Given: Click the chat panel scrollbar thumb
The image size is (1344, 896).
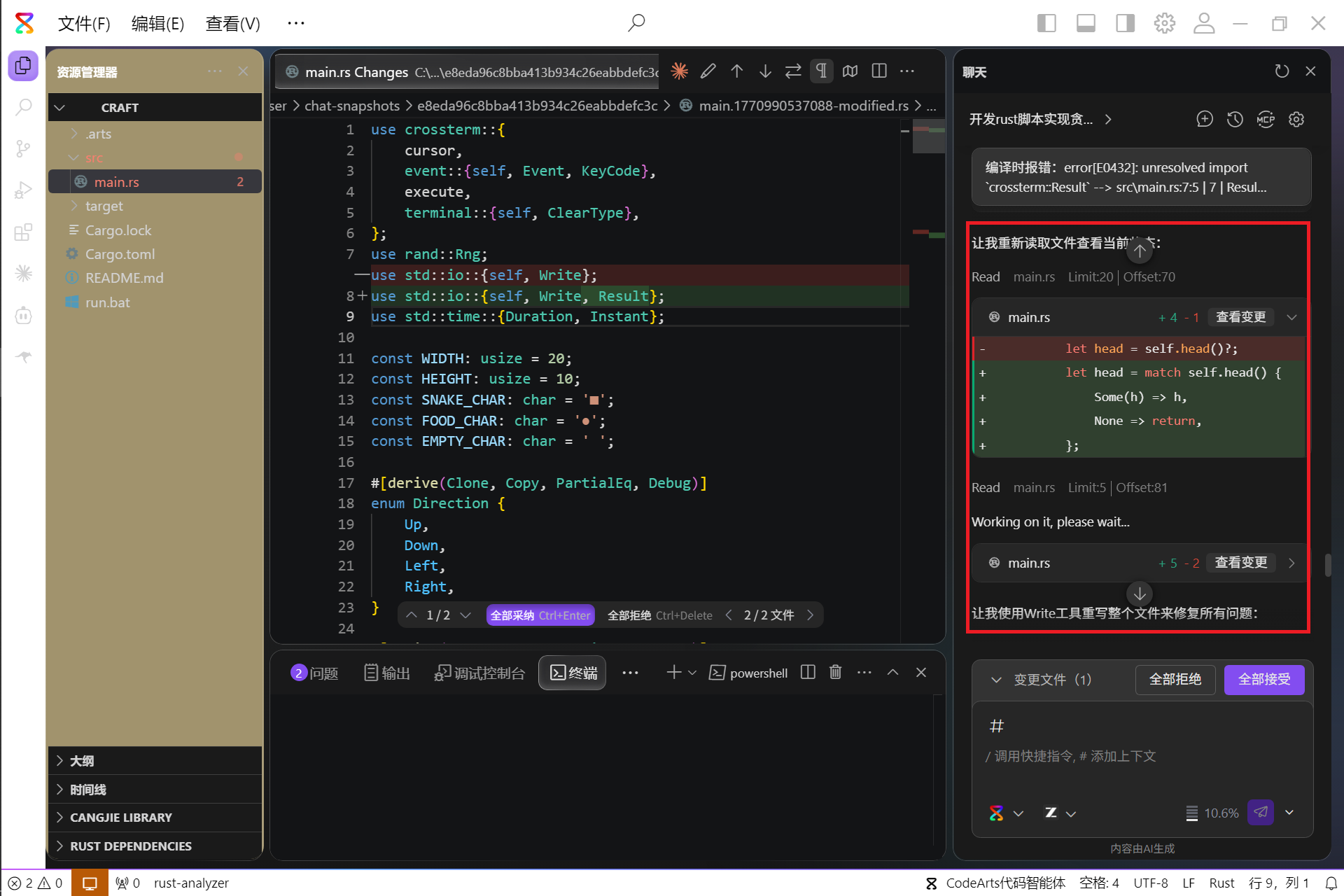Looking at the screenshot, I should (x=1328, y=565).
